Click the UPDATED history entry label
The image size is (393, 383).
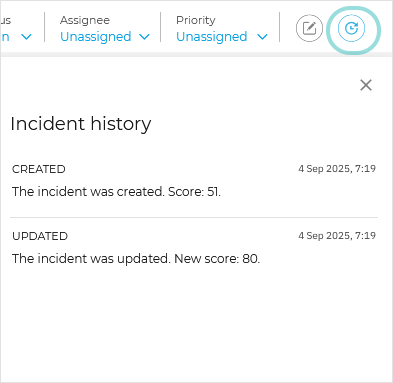(x=40, y=236)
